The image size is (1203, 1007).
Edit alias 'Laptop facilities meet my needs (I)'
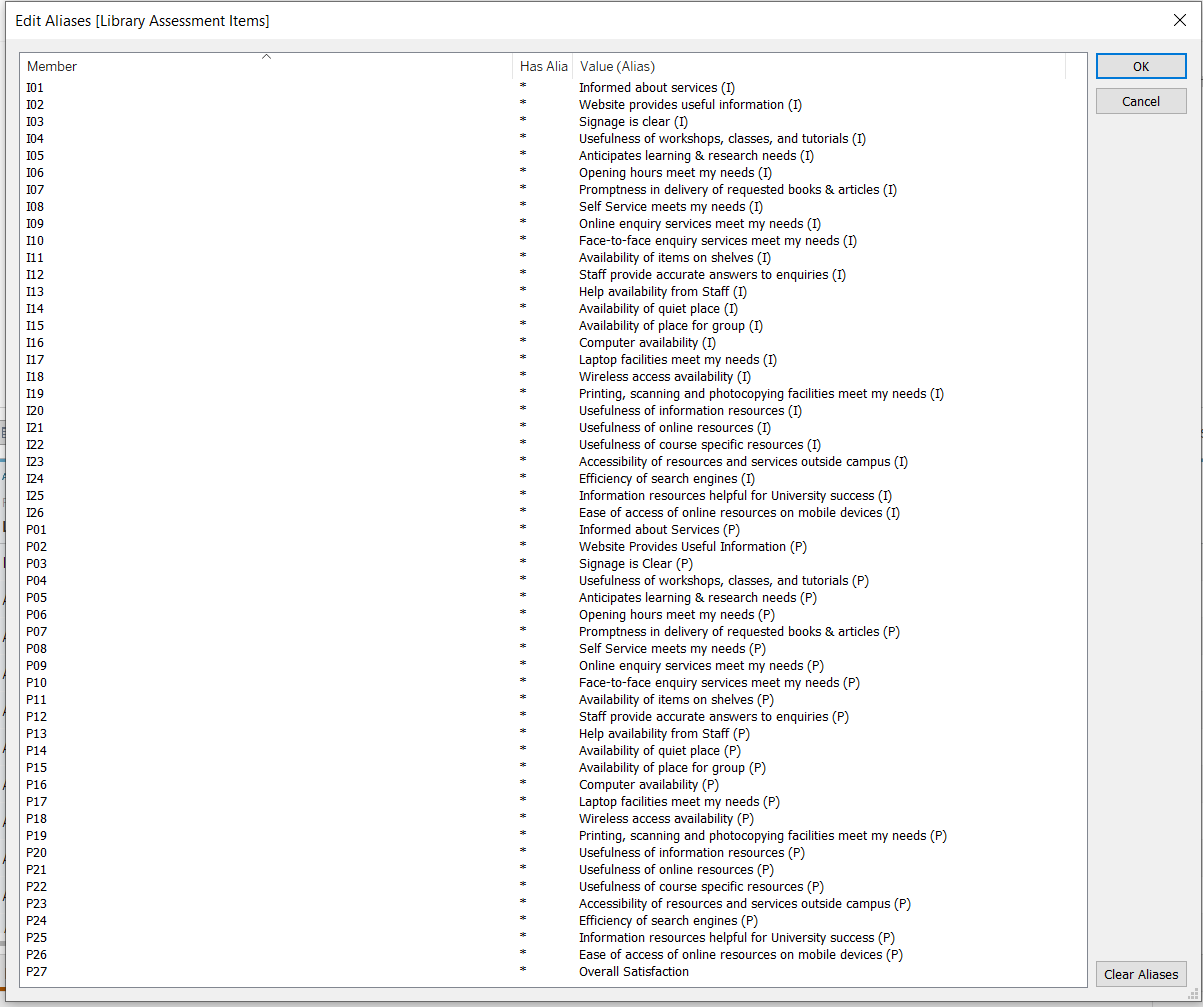[x=678, y=360]
